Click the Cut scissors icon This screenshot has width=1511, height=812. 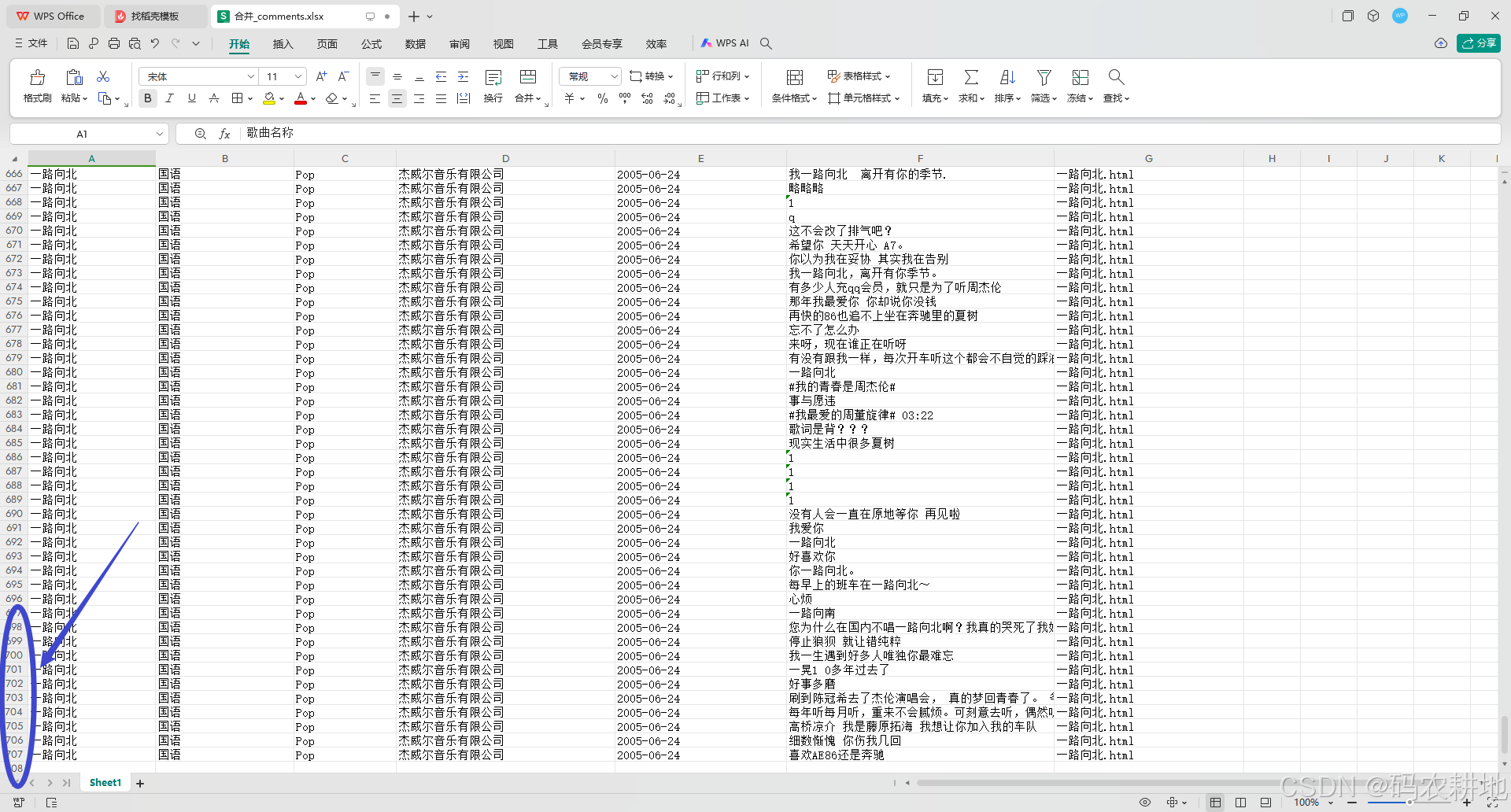click(x=103, y=76)
